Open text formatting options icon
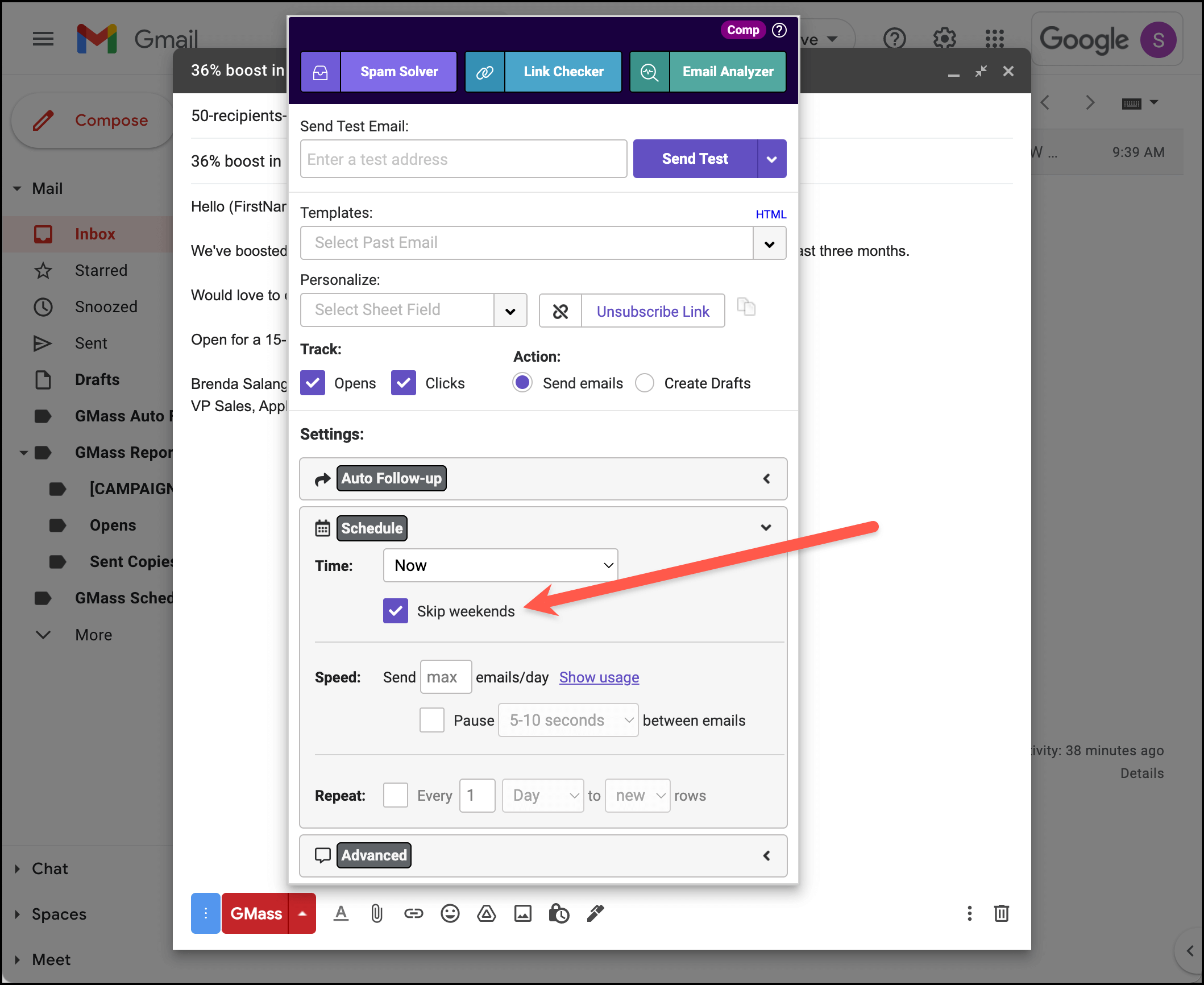Screen dimensions: 1204x985 point(341,913)
